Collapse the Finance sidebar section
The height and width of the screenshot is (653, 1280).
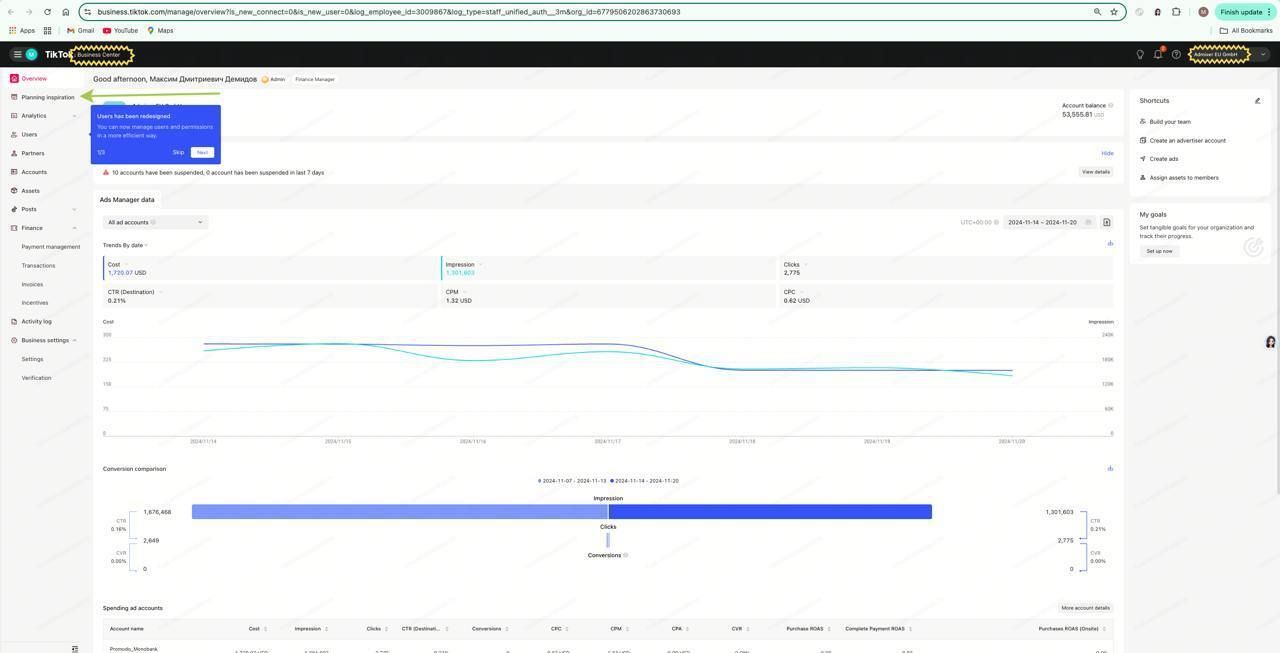pos(74,228)
